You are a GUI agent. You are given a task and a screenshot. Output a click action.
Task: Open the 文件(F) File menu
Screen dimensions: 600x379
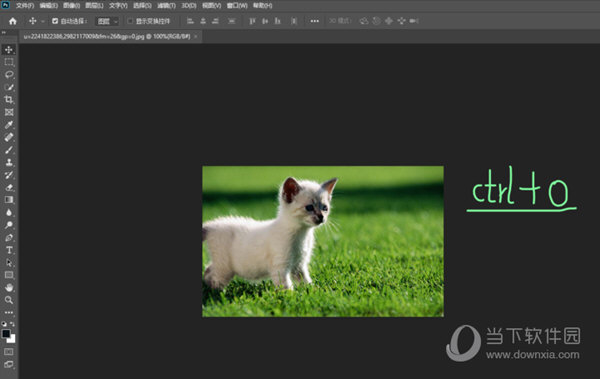coord(25,6)
